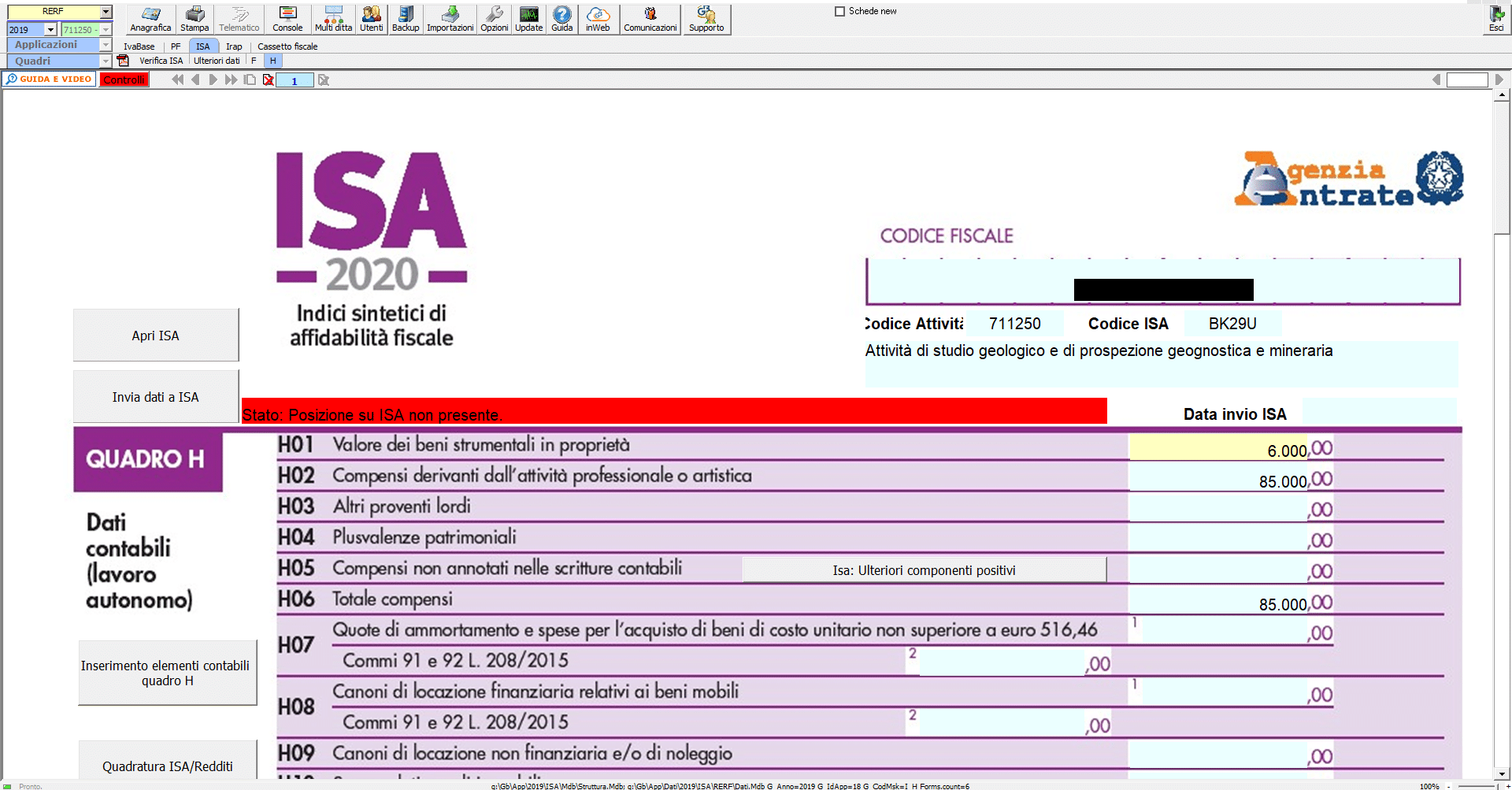
Task: Open the Anagrafica toolbar icon
Action: tap(150, 19)
